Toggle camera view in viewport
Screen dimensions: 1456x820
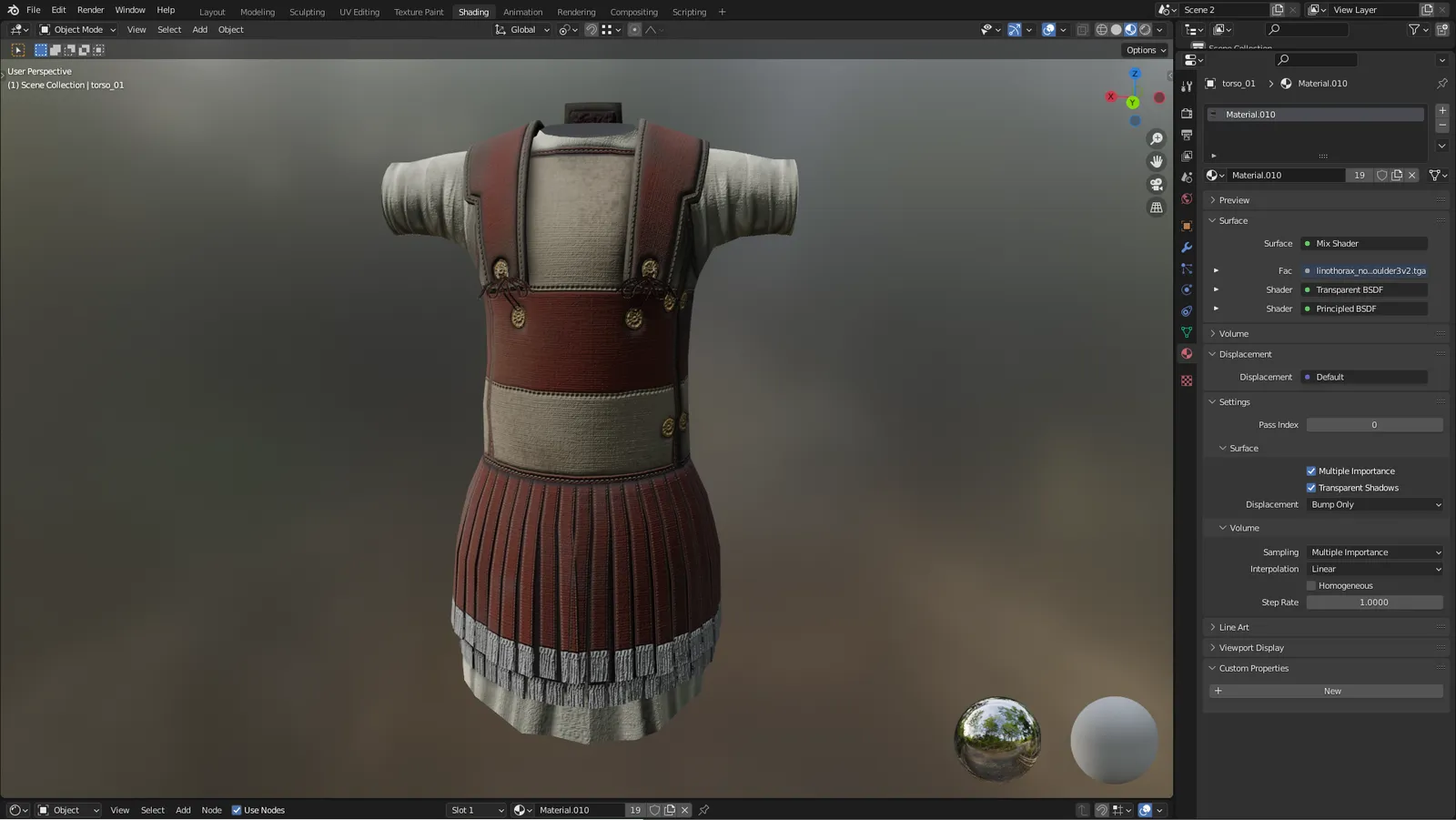click(1157, 185)
